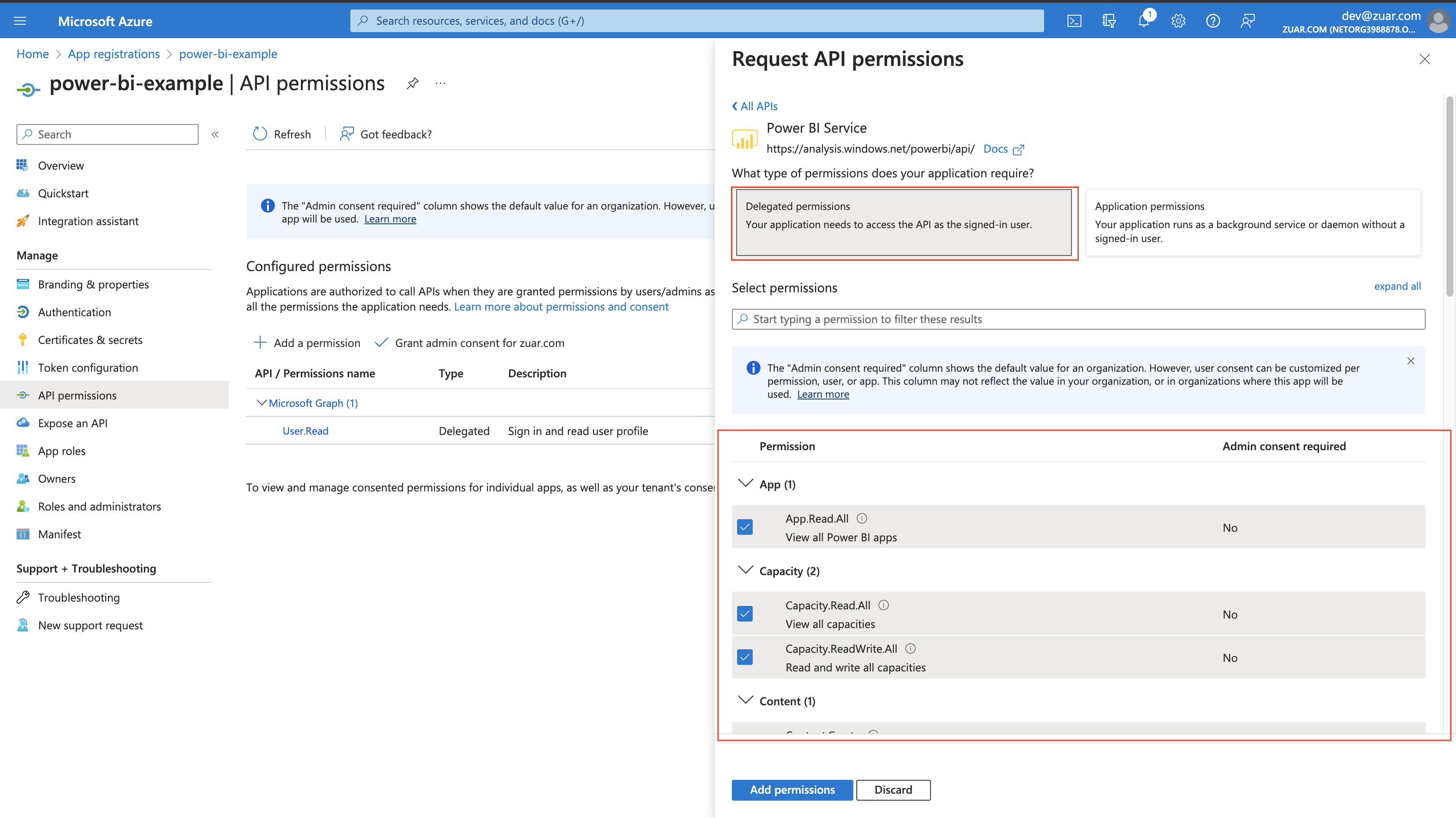Viewport: 1456px width, 818px height.
Task: Go back to All APIs
Action: pos(755,106)
